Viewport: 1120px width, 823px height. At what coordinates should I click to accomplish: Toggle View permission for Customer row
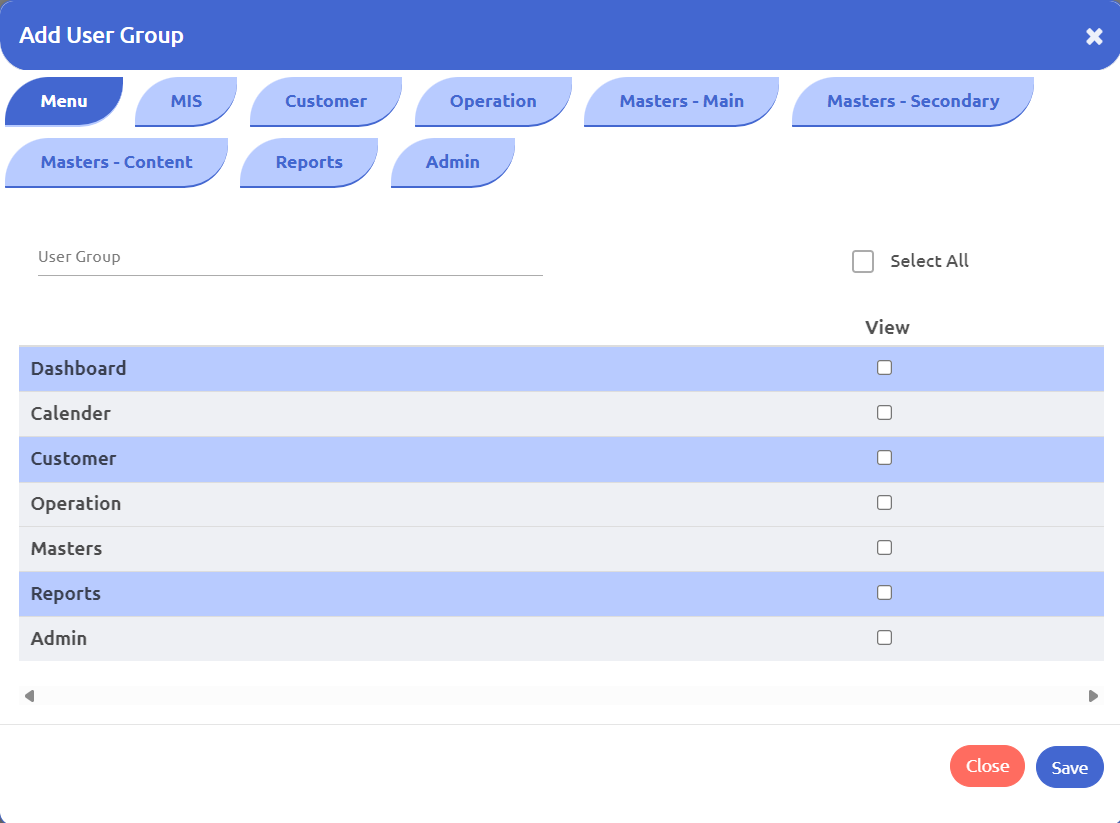pos(884,458)
